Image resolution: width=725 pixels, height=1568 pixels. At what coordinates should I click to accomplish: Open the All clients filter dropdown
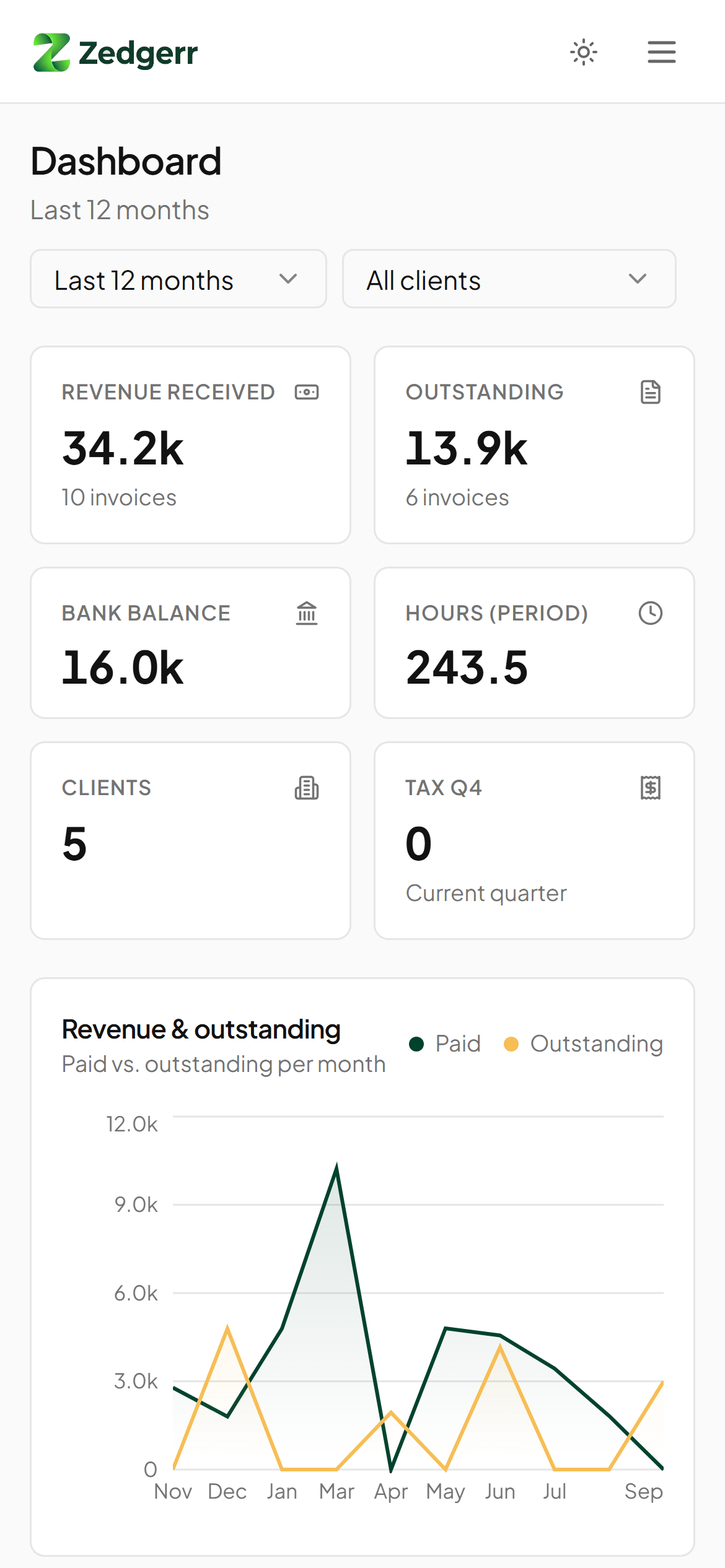click(509, 279)
